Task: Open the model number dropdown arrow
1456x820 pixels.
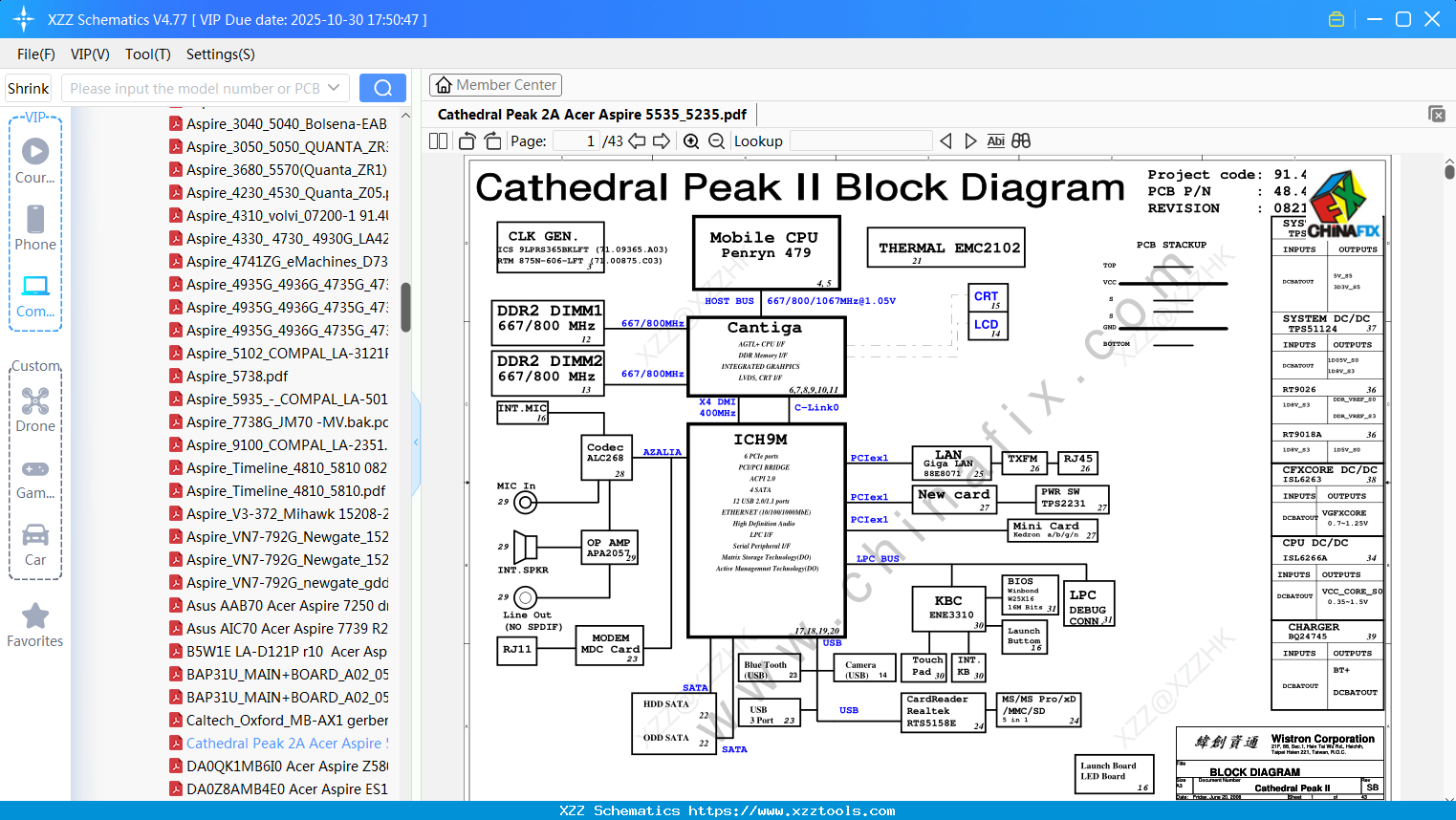Action: [x=334, y=88]
